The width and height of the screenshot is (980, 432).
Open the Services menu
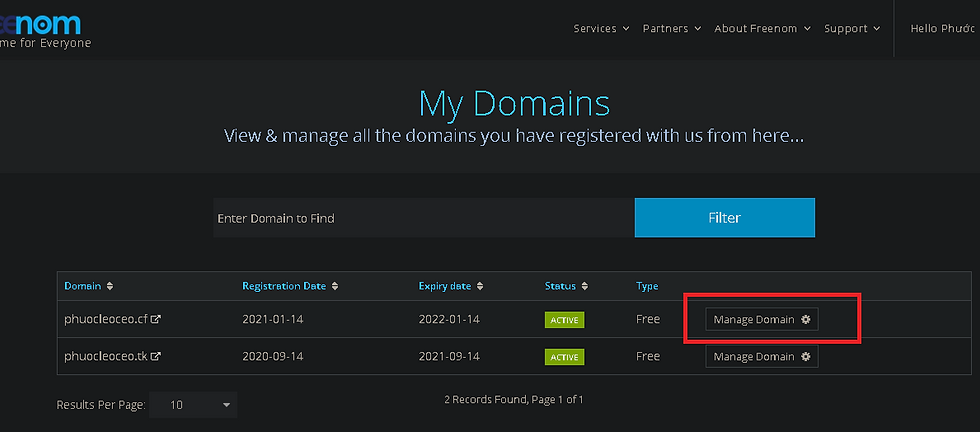601,29
